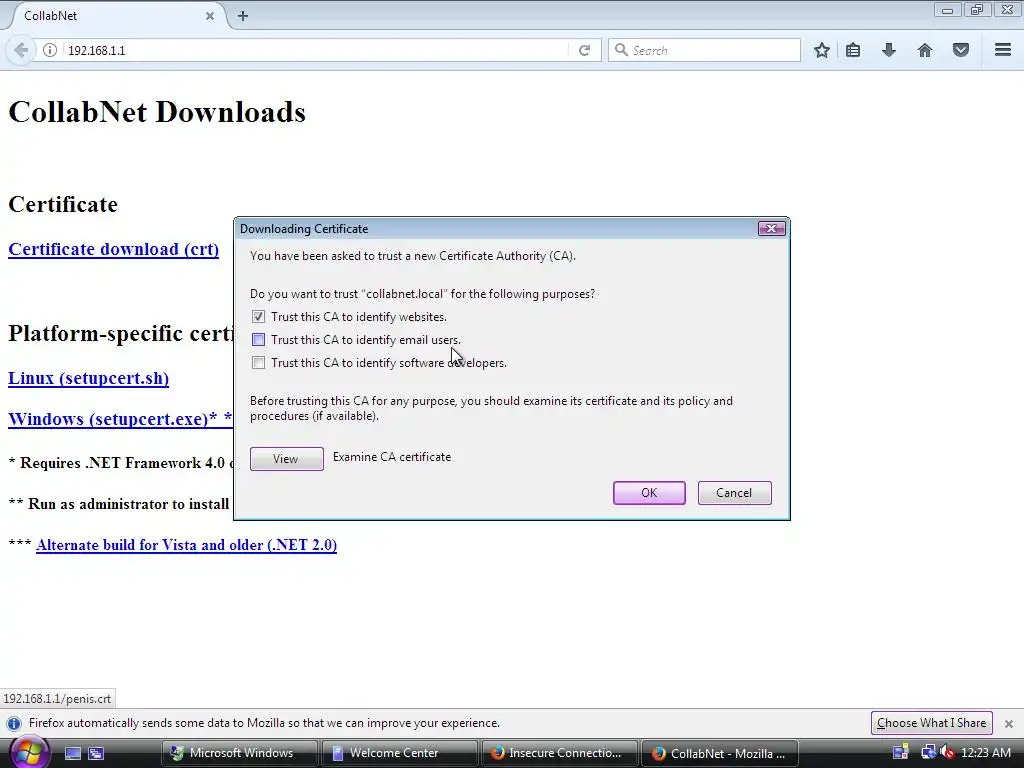Click the network tray icon
This screenshot has width=1024, height=768.
point(928,753)
